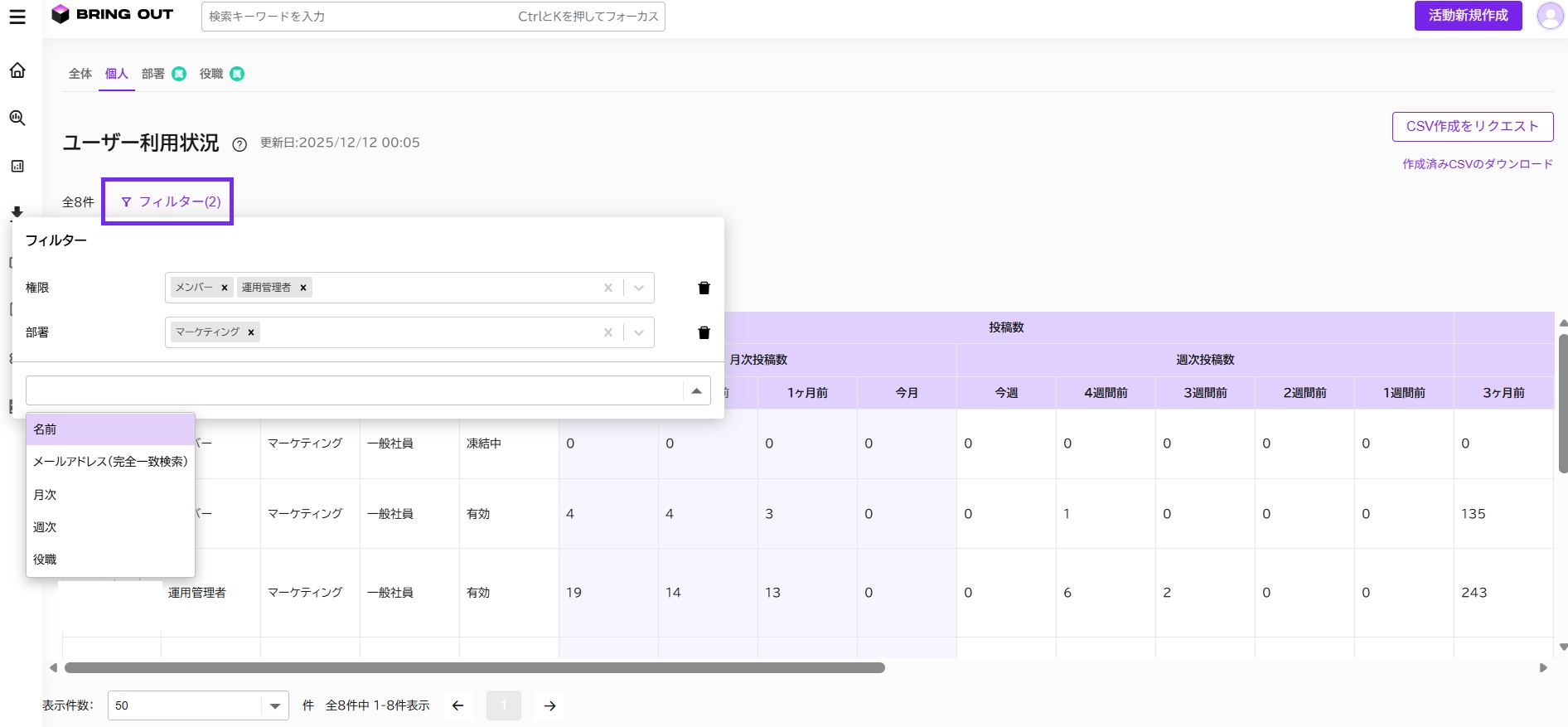Delete the 権限 filter with trash icon
Image resolution: width=1568 pixels, height=727 pixels.
tap(704, 288)
